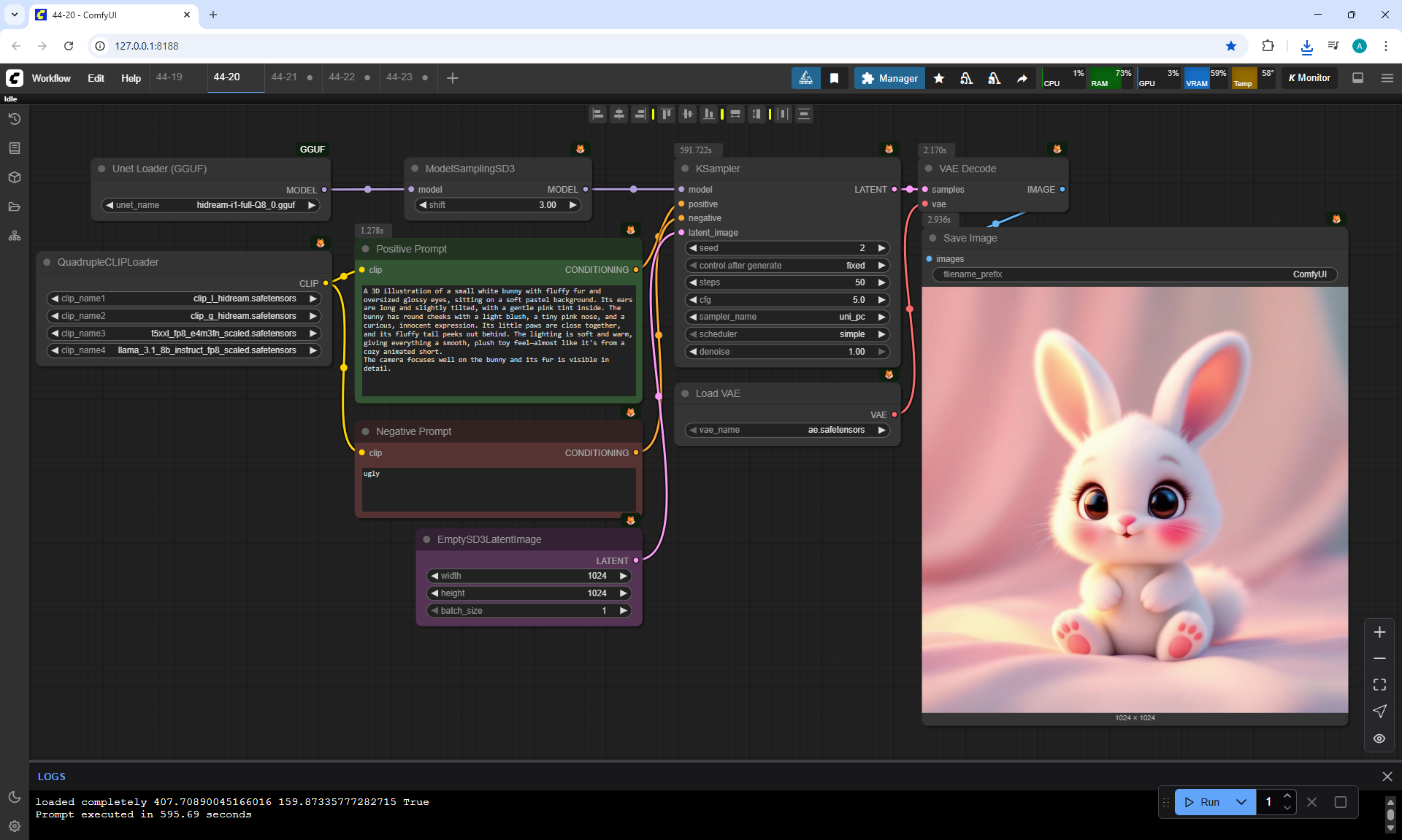
Task: Open the Run button dropdown arrow
Action: [x=1241, y=802]
